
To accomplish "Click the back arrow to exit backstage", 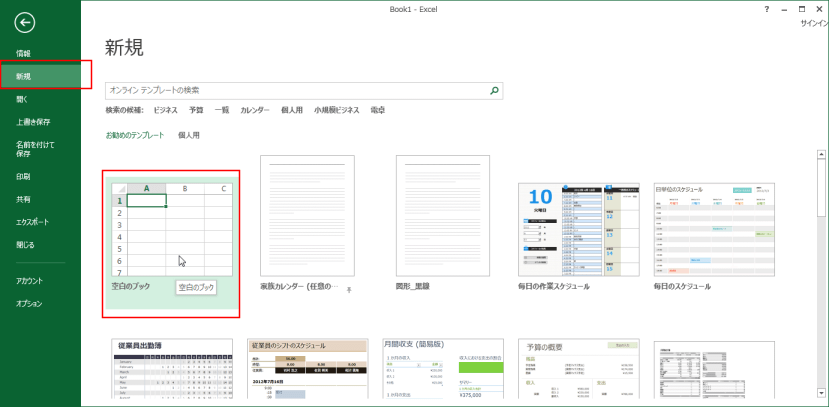I will 25,22.
